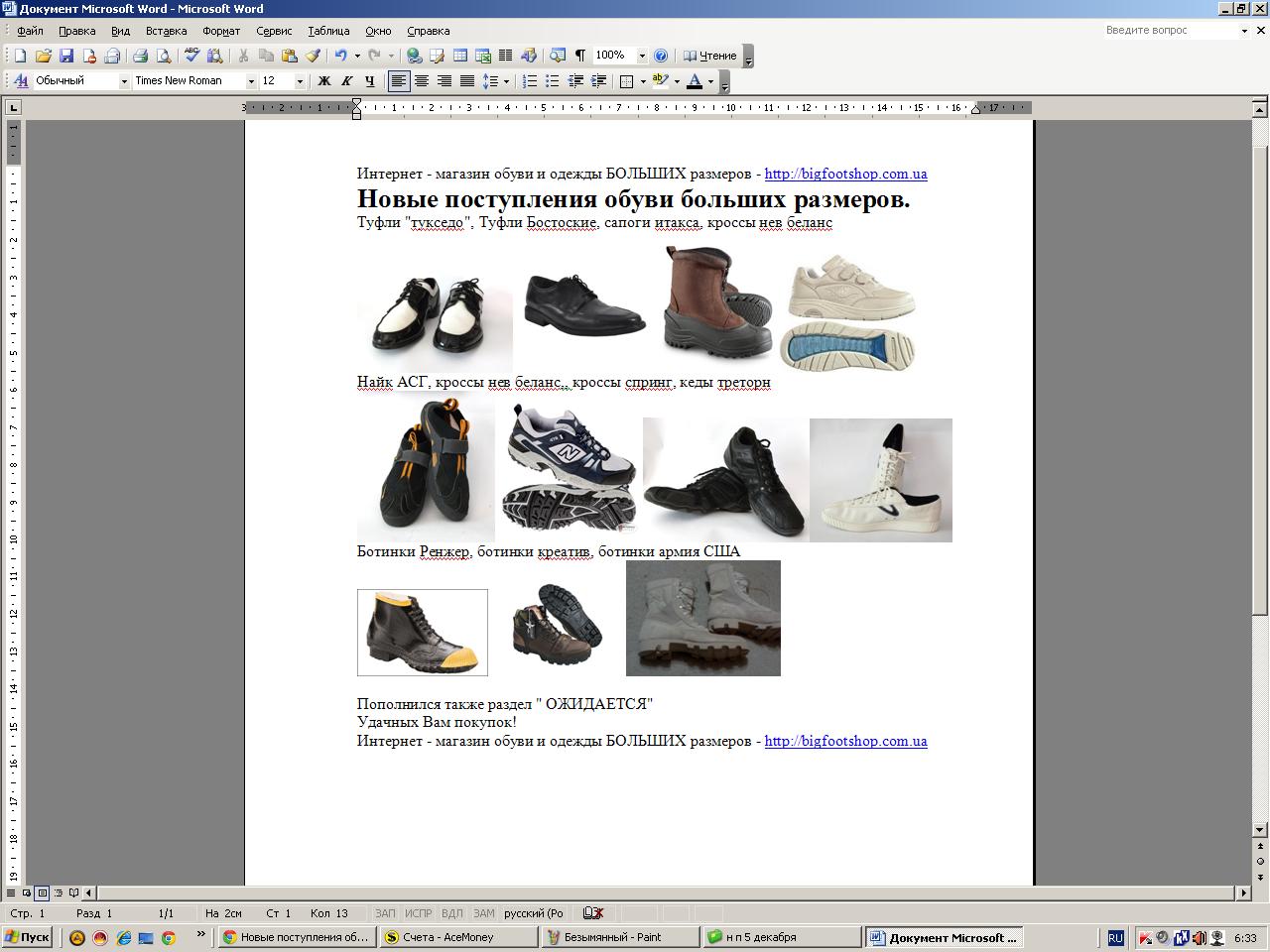This screenshot has height=952, width=1270.
Task: Decrease paragraph indent
Action: (575, 81)
